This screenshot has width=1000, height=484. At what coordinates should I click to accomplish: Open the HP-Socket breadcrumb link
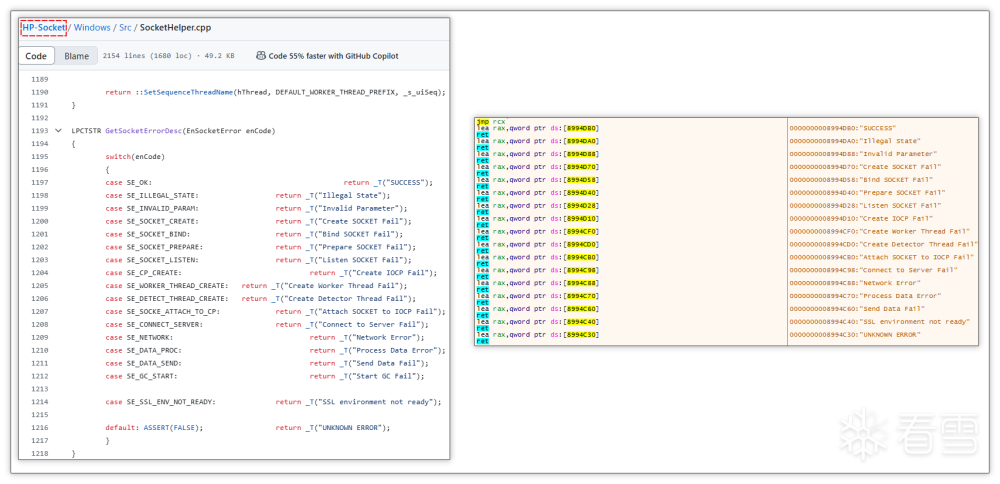coord(43,28)
